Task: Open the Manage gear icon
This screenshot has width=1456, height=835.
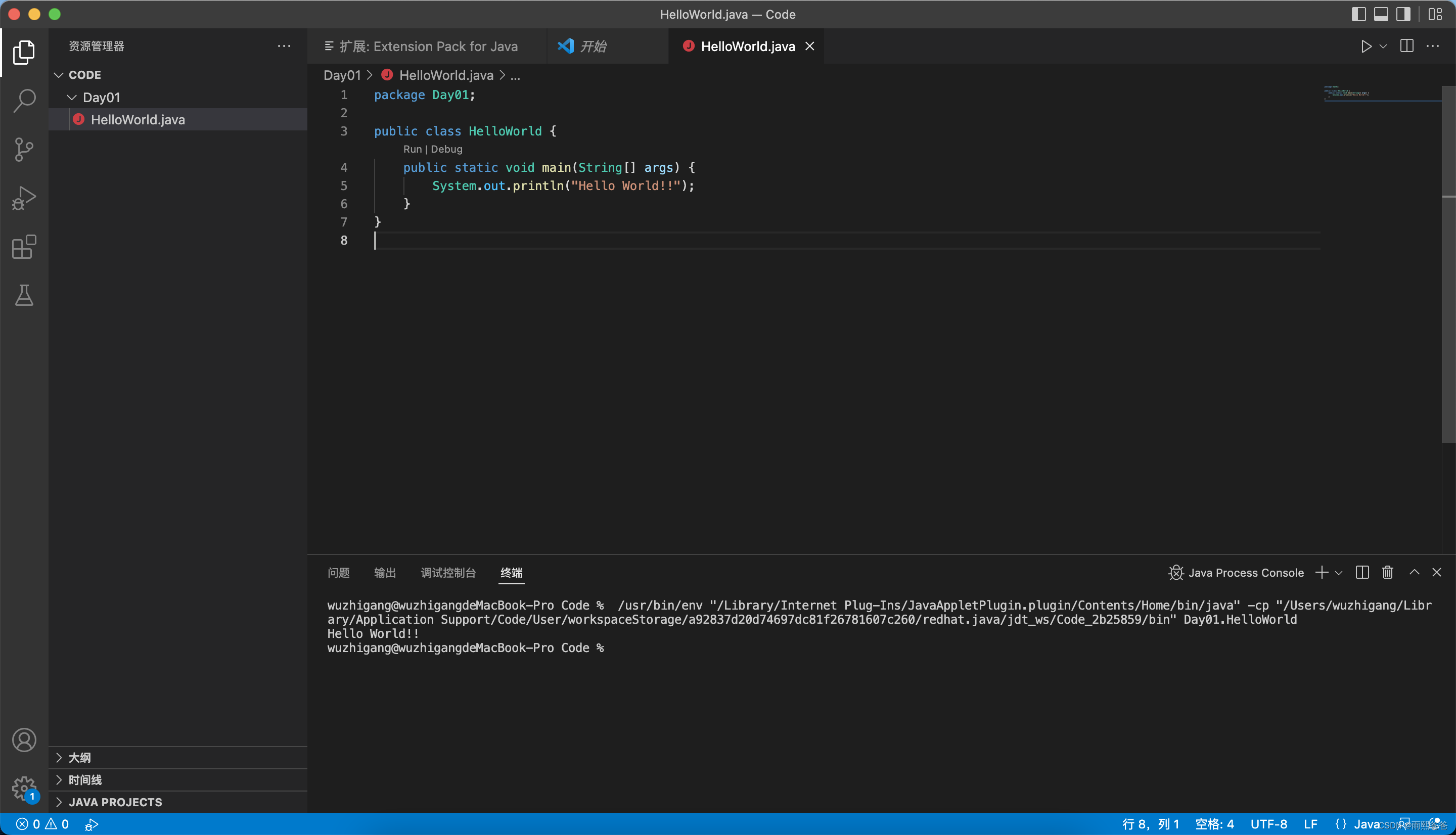Action: [24, 788]
